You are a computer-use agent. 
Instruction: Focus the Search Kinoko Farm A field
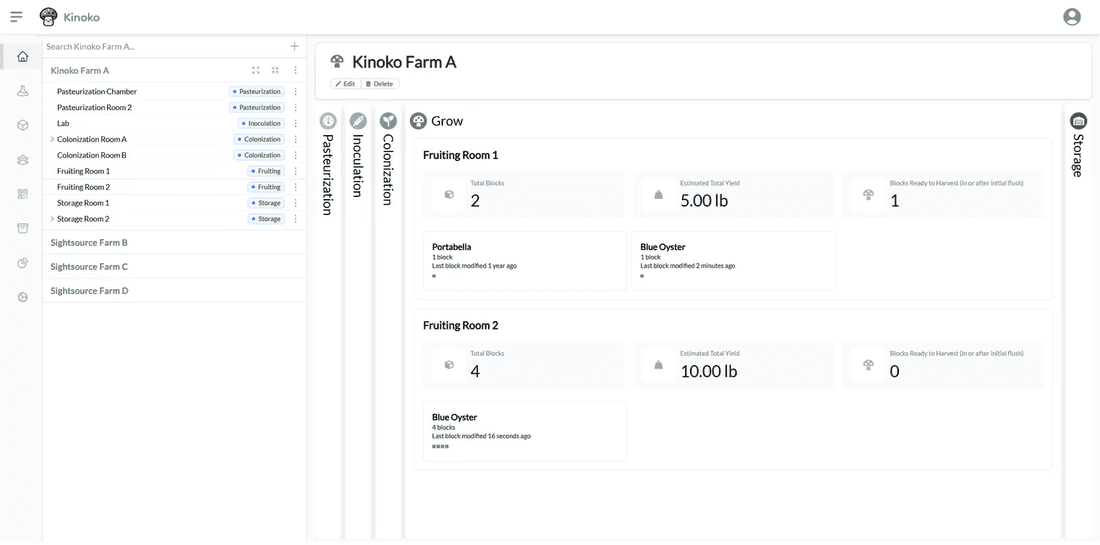pos(165,46)
